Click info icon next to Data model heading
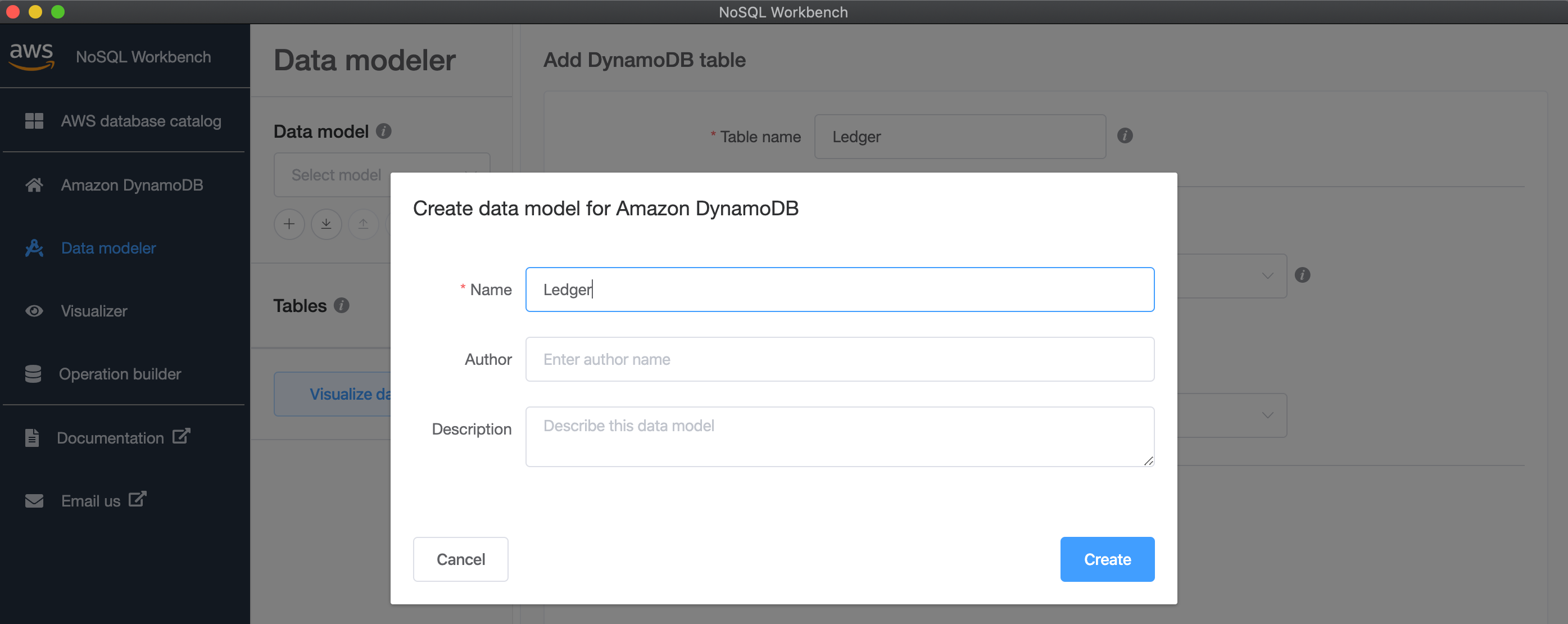The image size is (1568, 624). click(383, 131)
